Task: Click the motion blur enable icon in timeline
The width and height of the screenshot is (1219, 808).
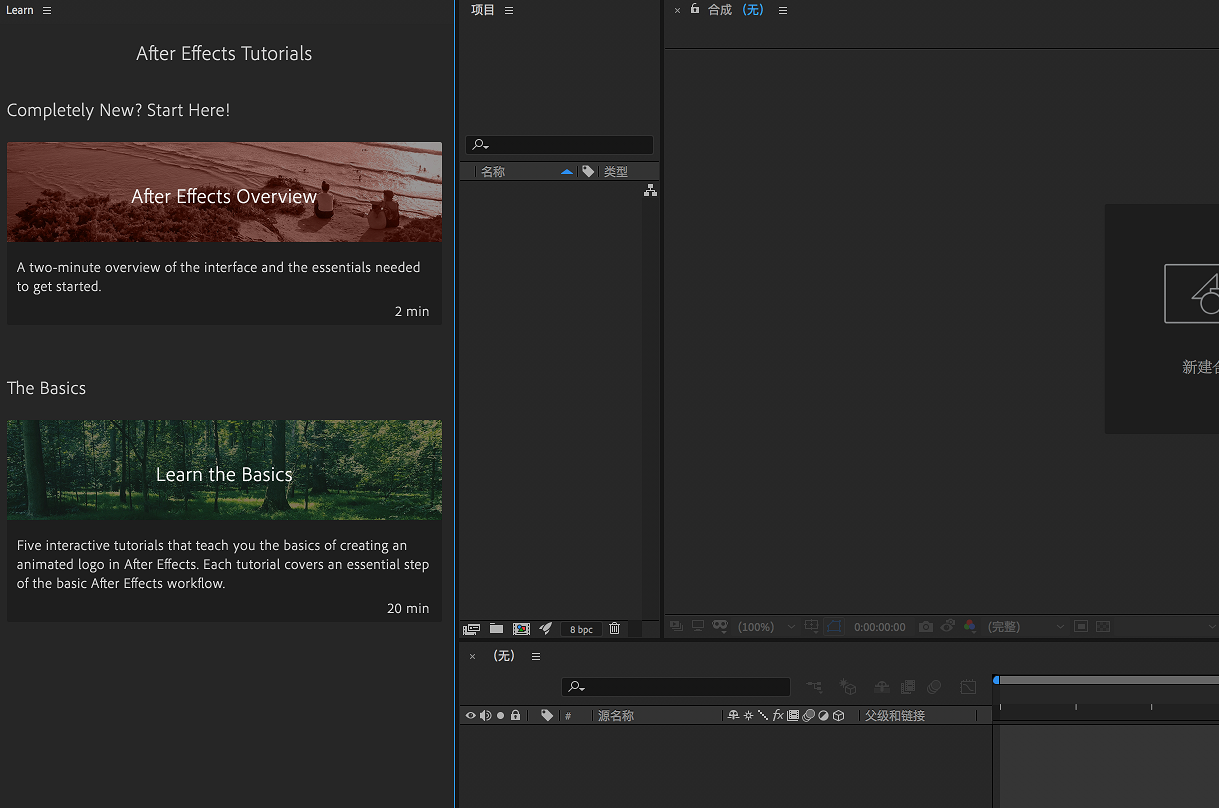Action: (934, 687)
